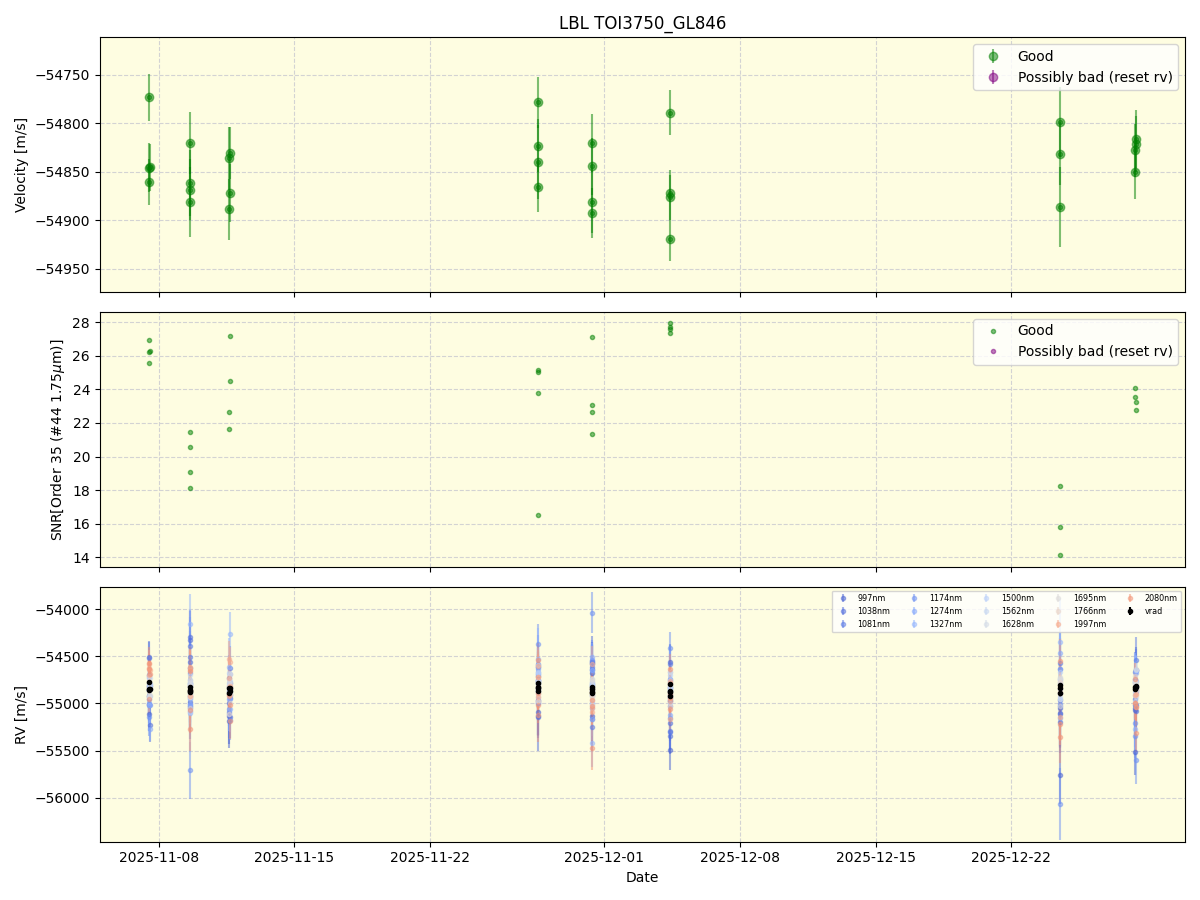Screen dimensions: 1200x900
Task: Click the lowest SNR point near 14
Action: click(1060, 555)
